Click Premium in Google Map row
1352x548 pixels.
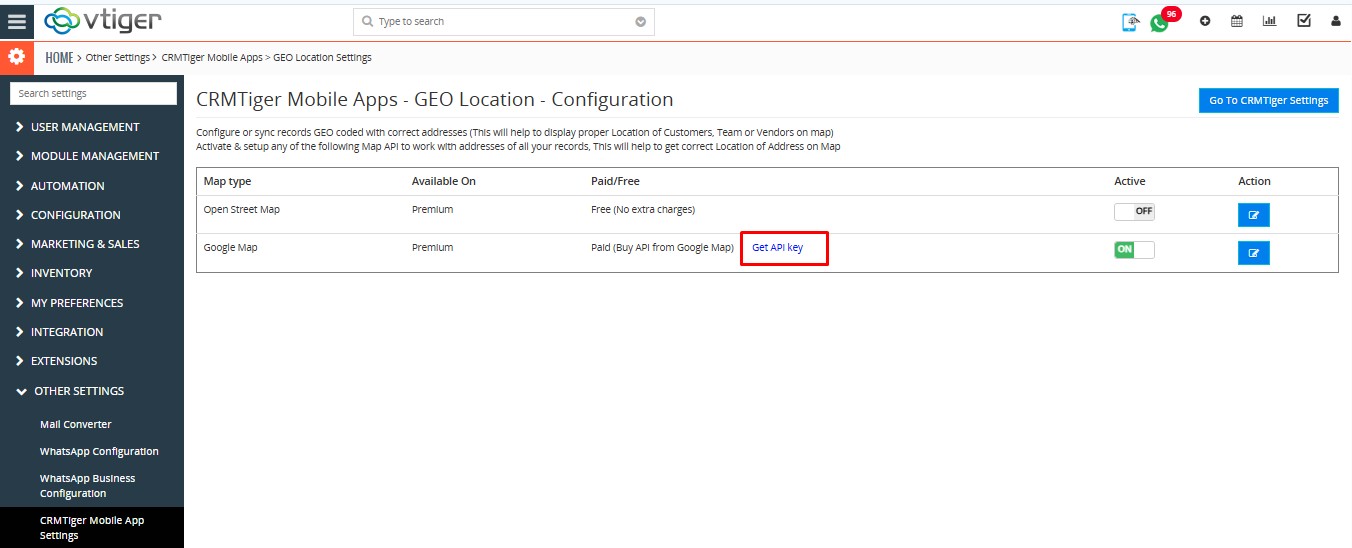tap(432, 247)
